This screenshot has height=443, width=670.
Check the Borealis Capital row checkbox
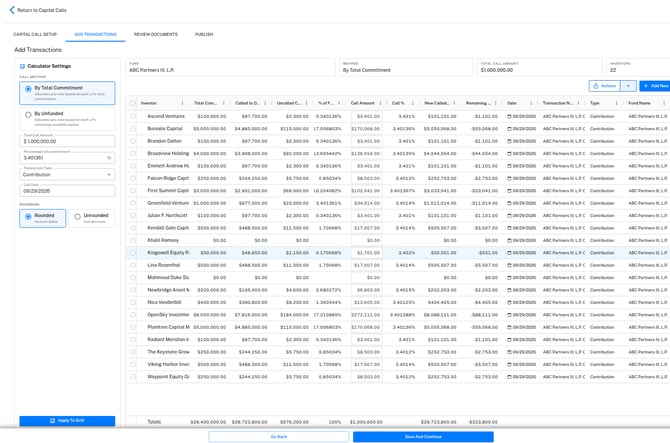pyautogui.click(x=133, y=129)
